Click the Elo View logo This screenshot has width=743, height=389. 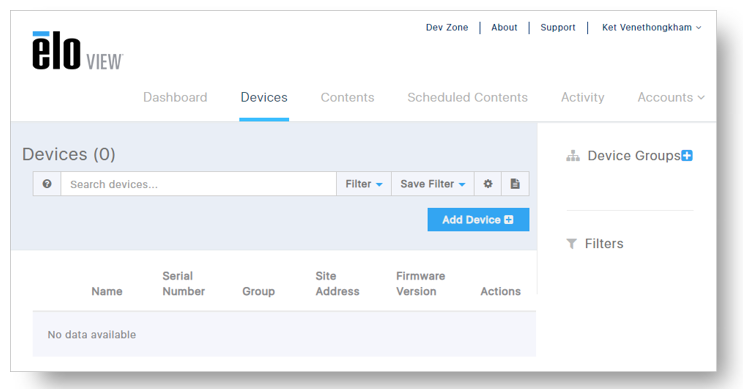click(78, 51)
